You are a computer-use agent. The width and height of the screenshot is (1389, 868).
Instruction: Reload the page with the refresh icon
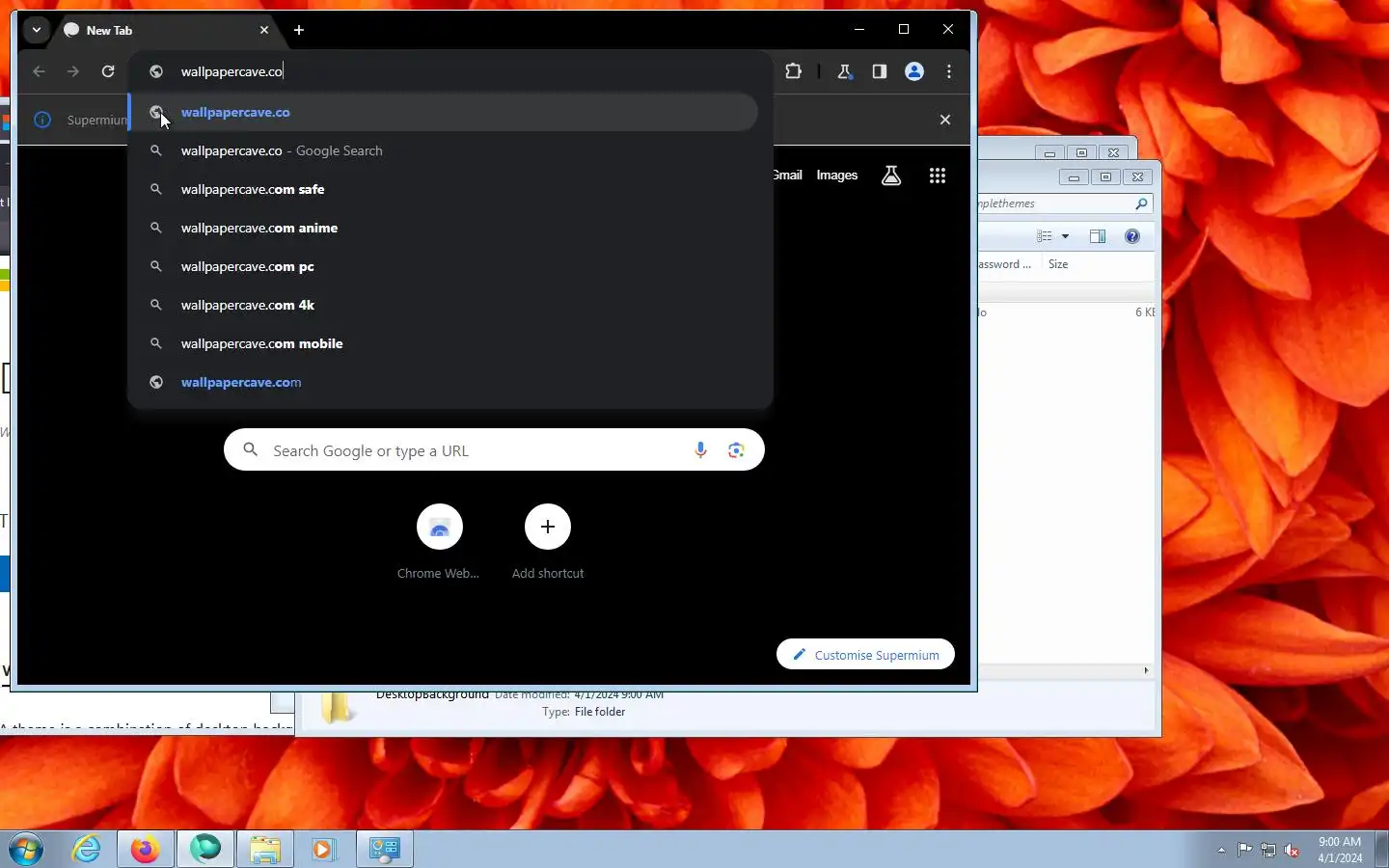pyautogui.click(x=108, y=71)
